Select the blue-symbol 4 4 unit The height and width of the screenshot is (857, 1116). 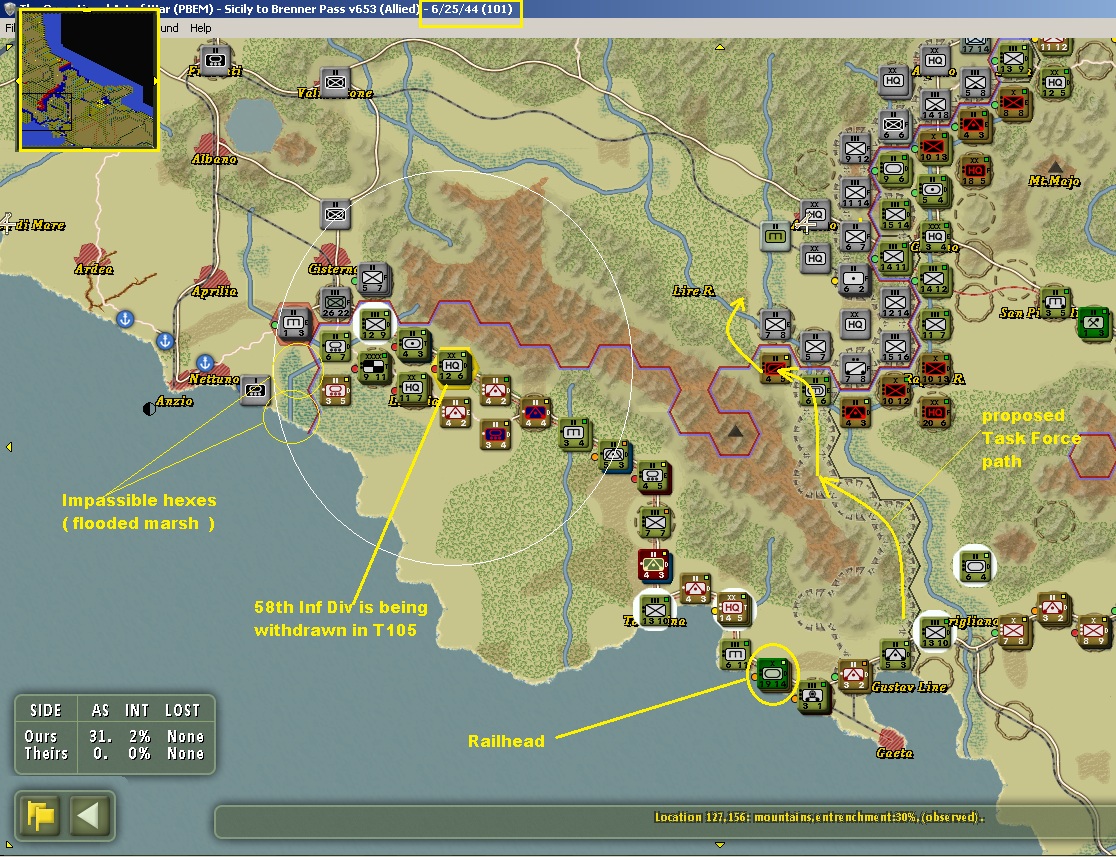pos(534,413)
